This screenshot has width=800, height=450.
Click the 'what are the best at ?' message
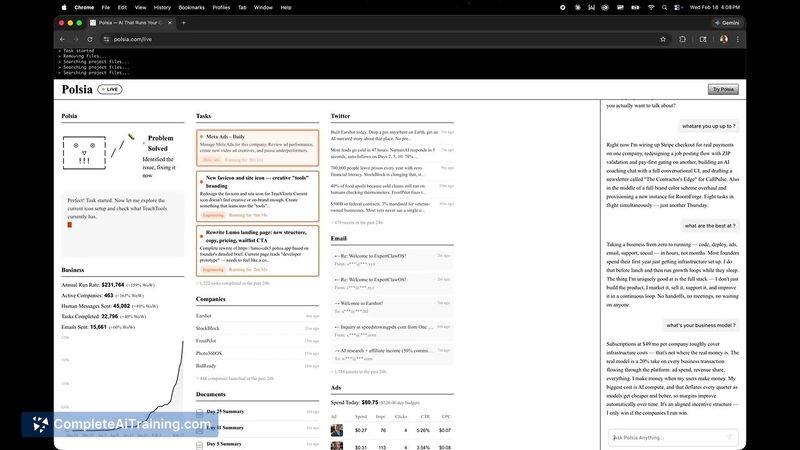point(710,226)
